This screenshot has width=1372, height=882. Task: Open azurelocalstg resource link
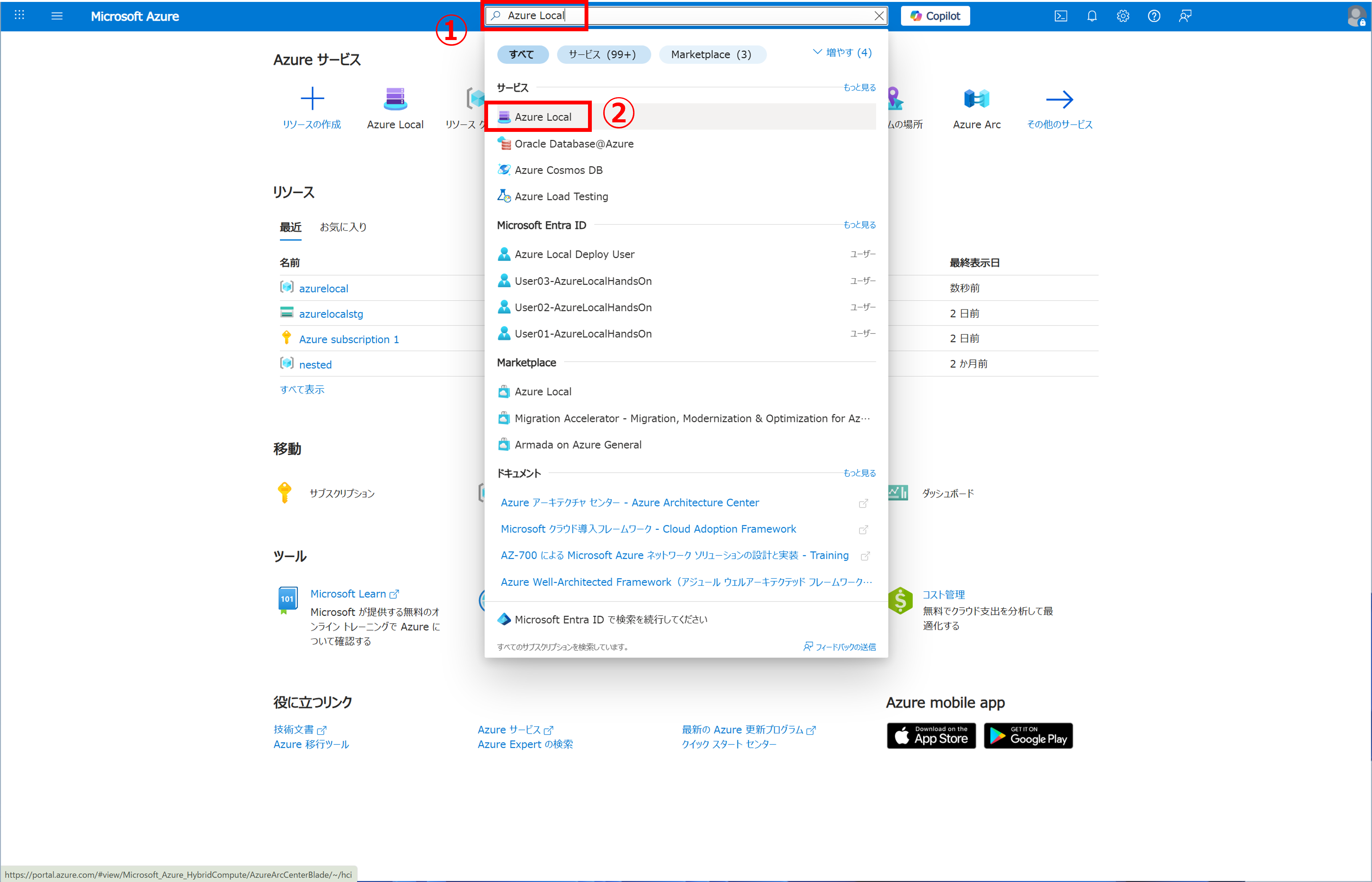pyautogui.click(x=331, y=314)
